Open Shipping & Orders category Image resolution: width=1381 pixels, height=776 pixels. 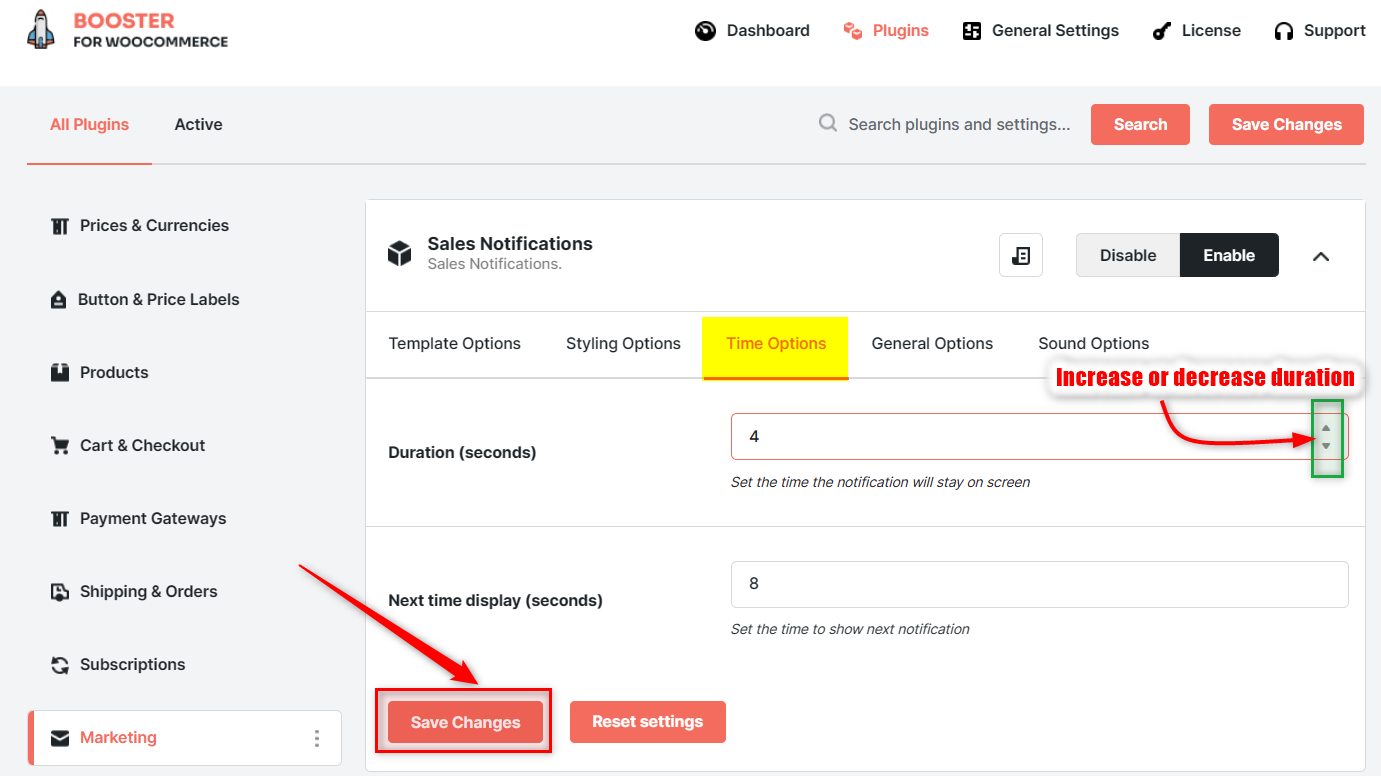[148, 592]
